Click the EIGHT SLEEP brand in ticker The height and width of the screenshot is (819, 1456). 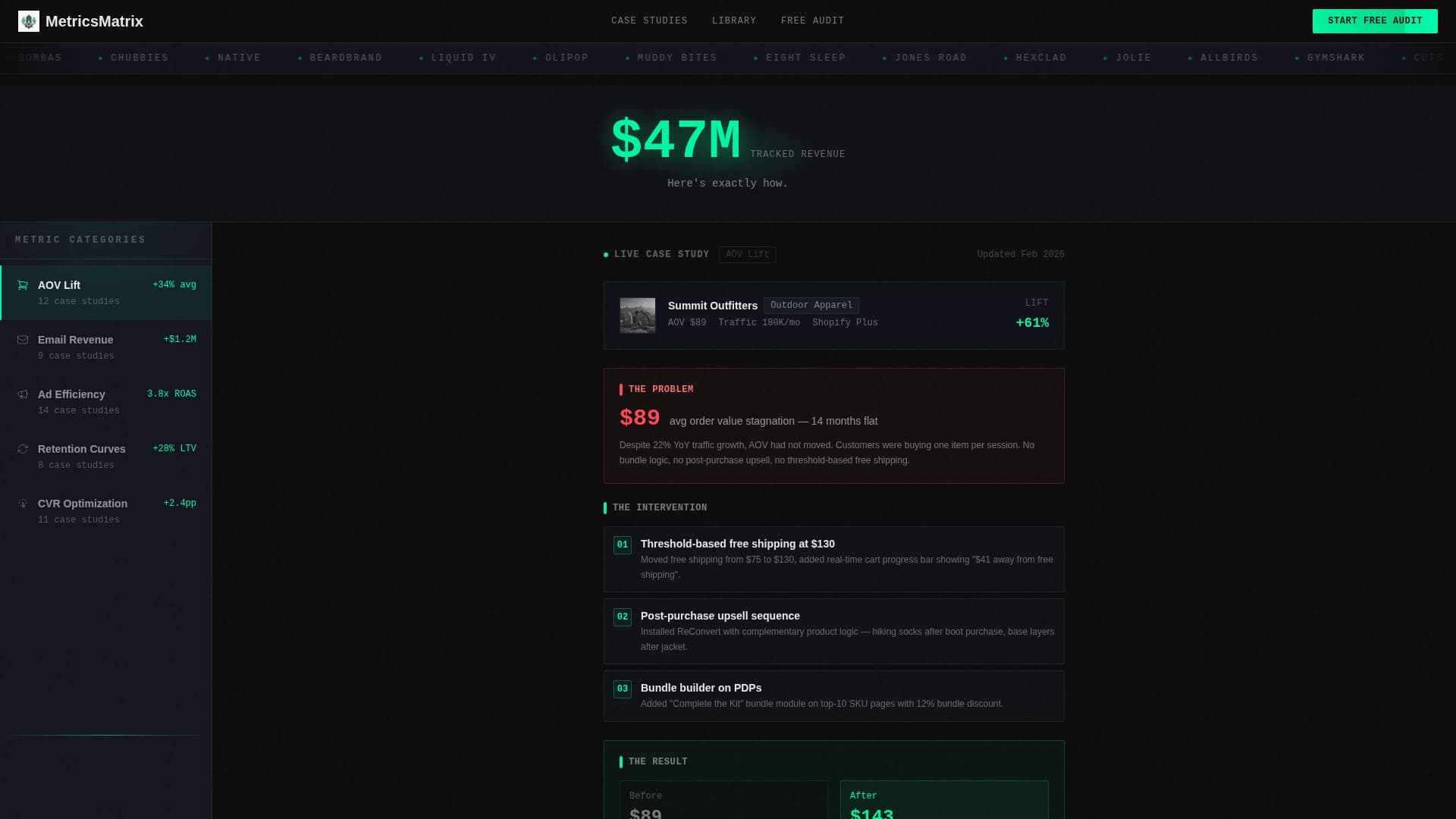coord(805,58)
